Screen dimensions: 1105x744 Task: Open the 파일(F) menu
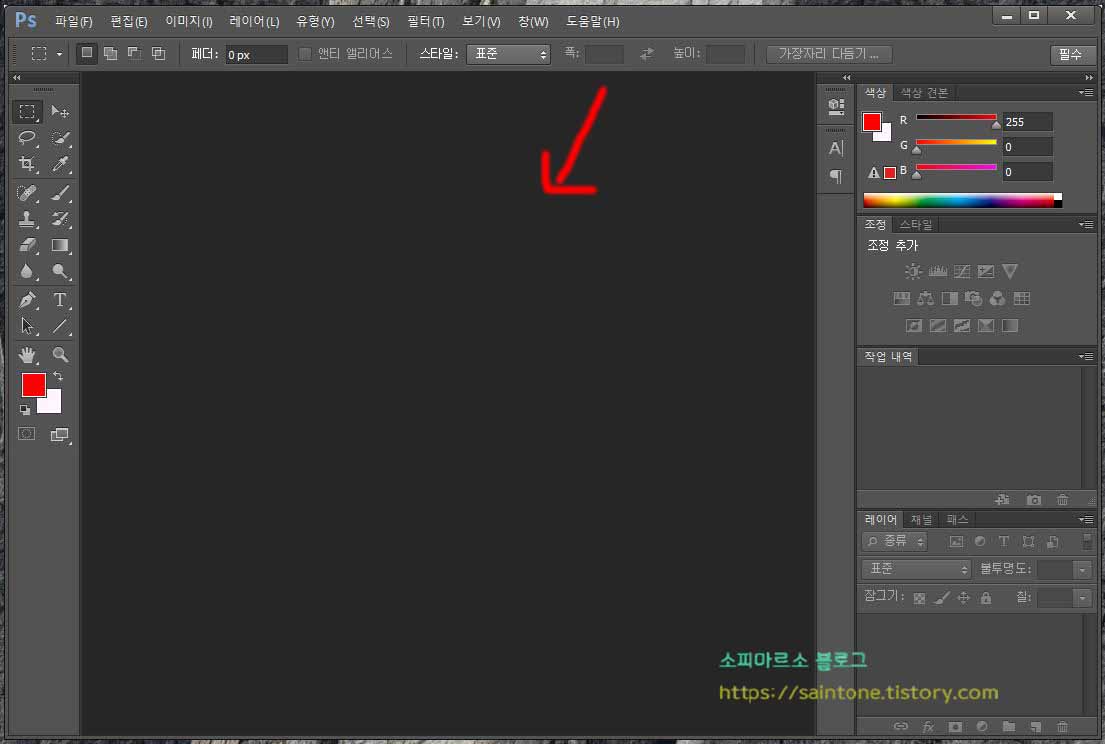tap(73, 22)
